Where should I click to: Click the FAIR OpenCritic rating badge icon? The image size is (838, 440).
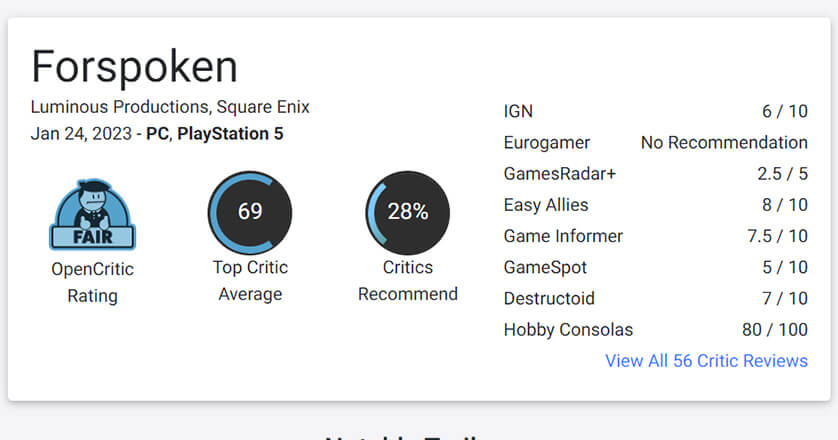(92, 214)
